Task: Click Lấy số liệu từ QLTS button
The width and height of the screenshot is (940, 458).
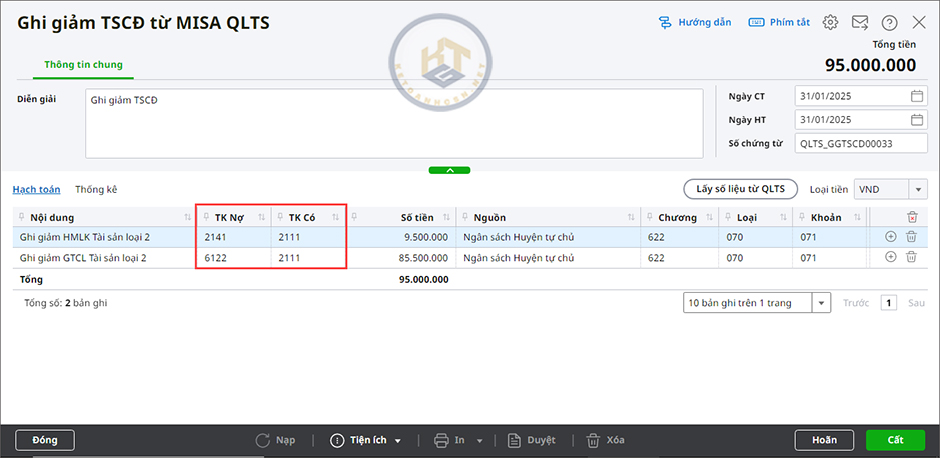Action: coord(740,189)
